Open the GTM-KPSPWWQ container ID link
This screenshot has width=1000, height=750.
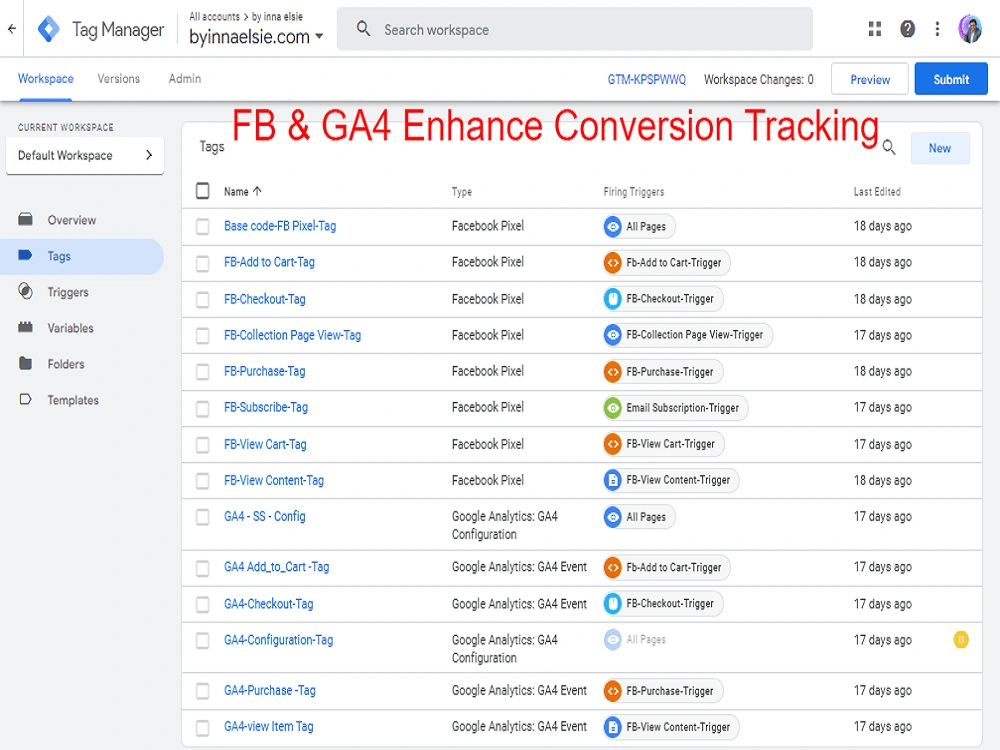(647, 79)
